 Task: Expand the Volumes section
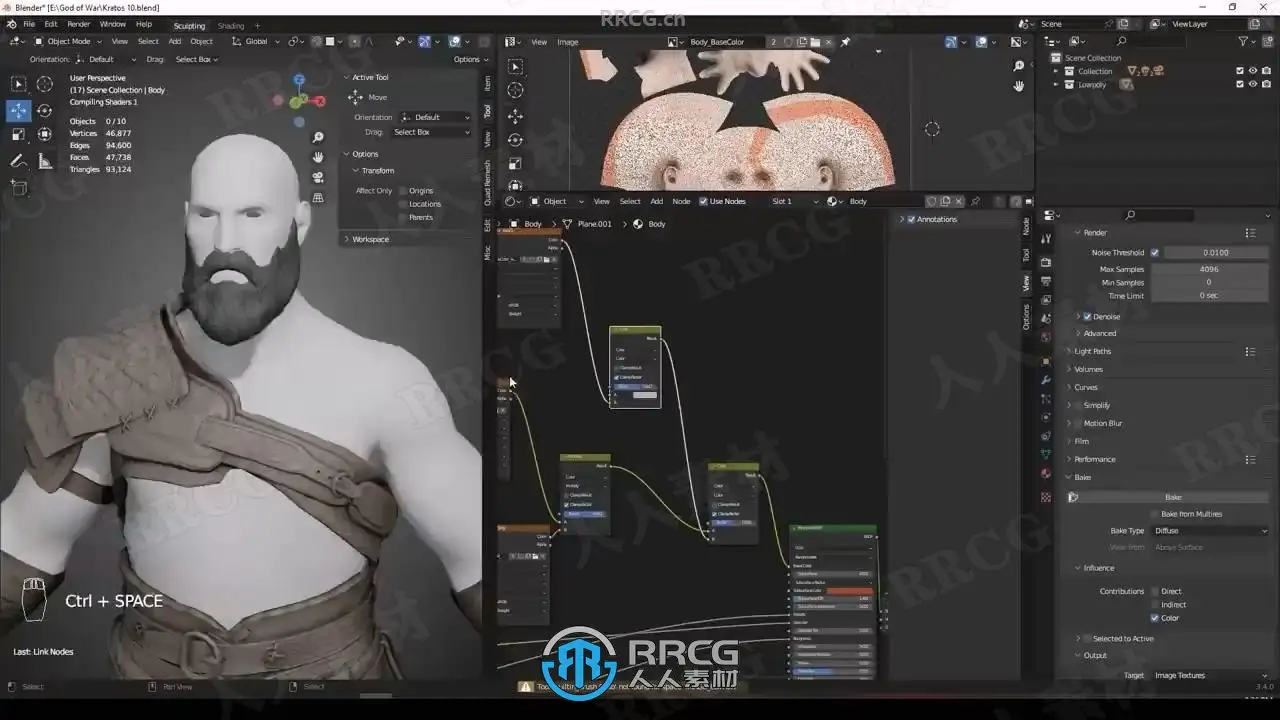(1088, 369)
